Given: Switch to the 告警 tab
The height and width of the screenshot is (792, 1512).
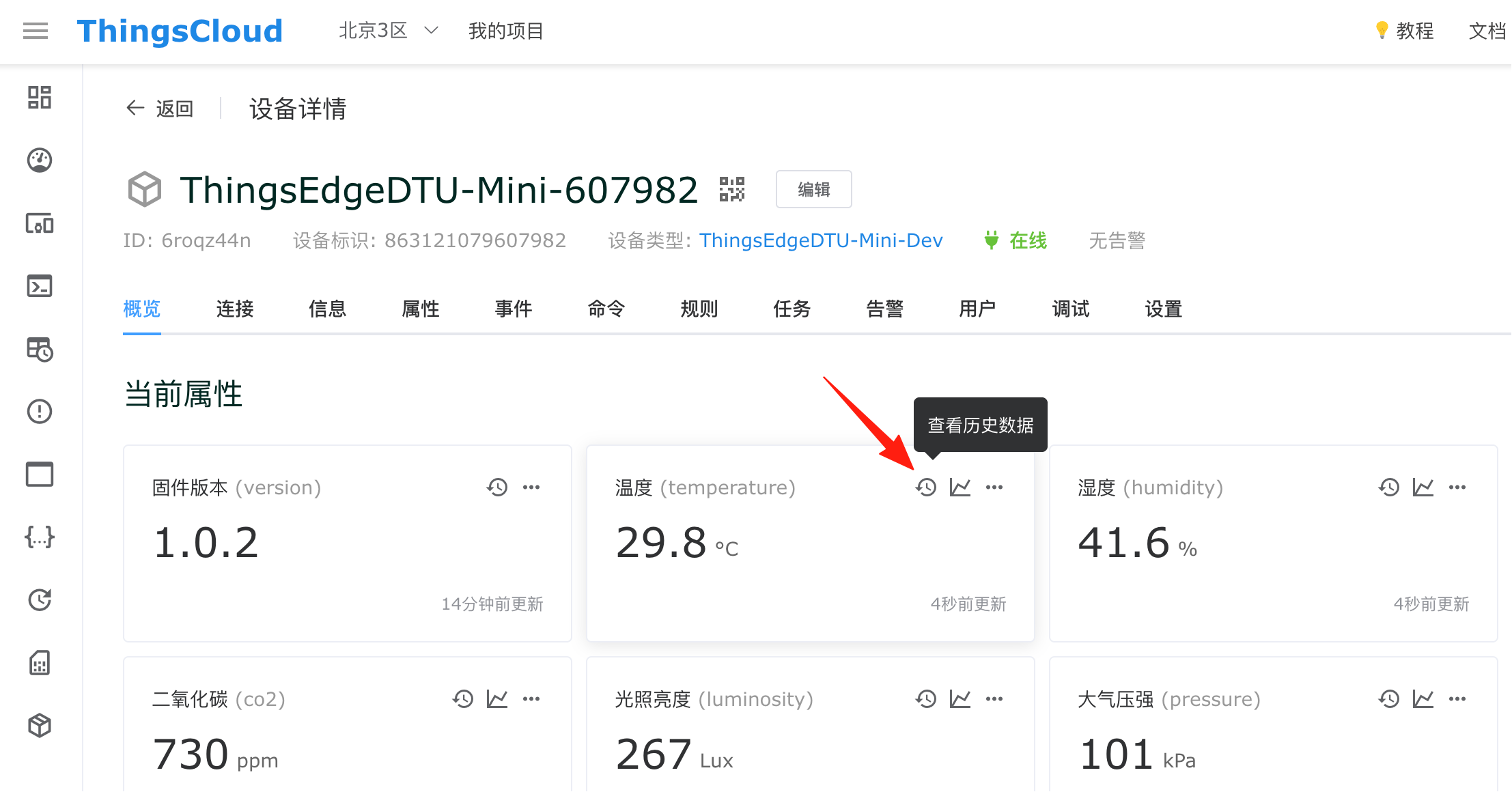Looking at the screenshot, I should [885, 309].
